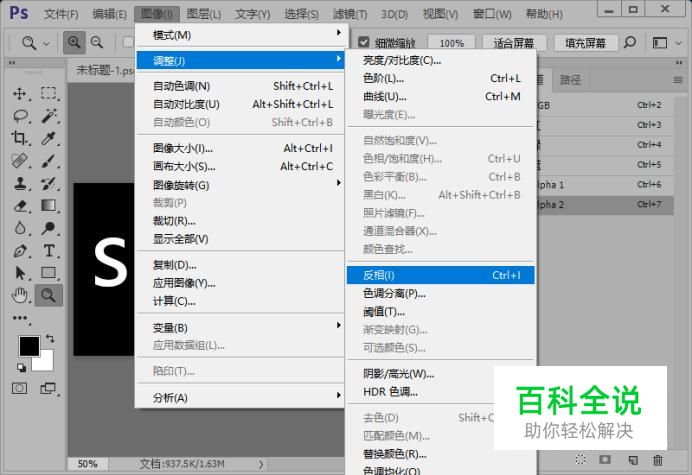This screenshot has height=475, width=692.
Task: Select the Alpha 2 channel row
Action: 605,204
